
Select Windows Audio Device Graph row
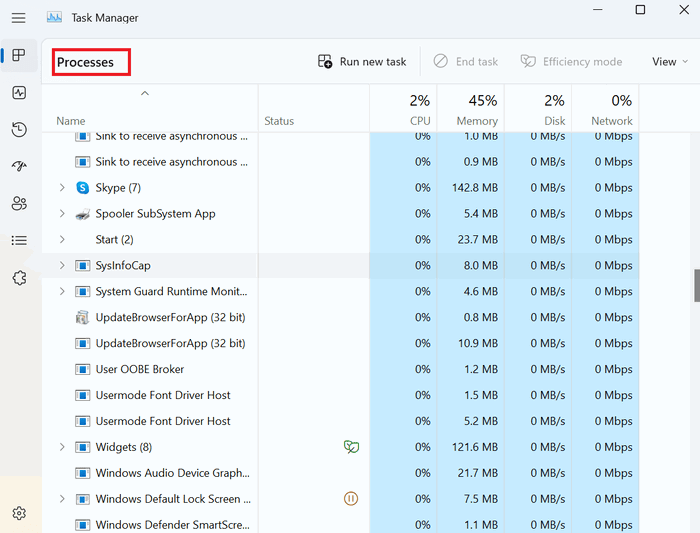coord(341,473)
